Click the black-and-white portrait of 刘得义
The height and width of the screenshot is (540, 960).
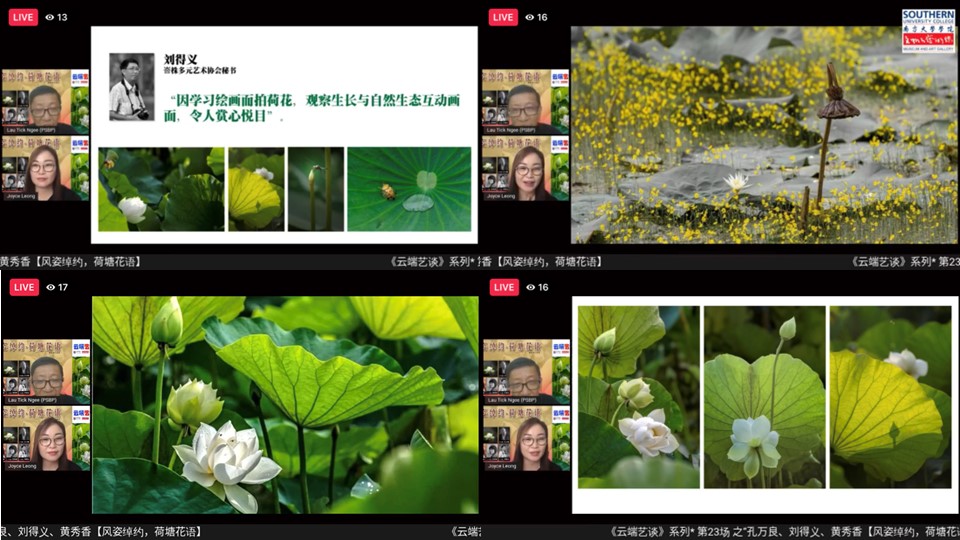click(x=132, y=87)
